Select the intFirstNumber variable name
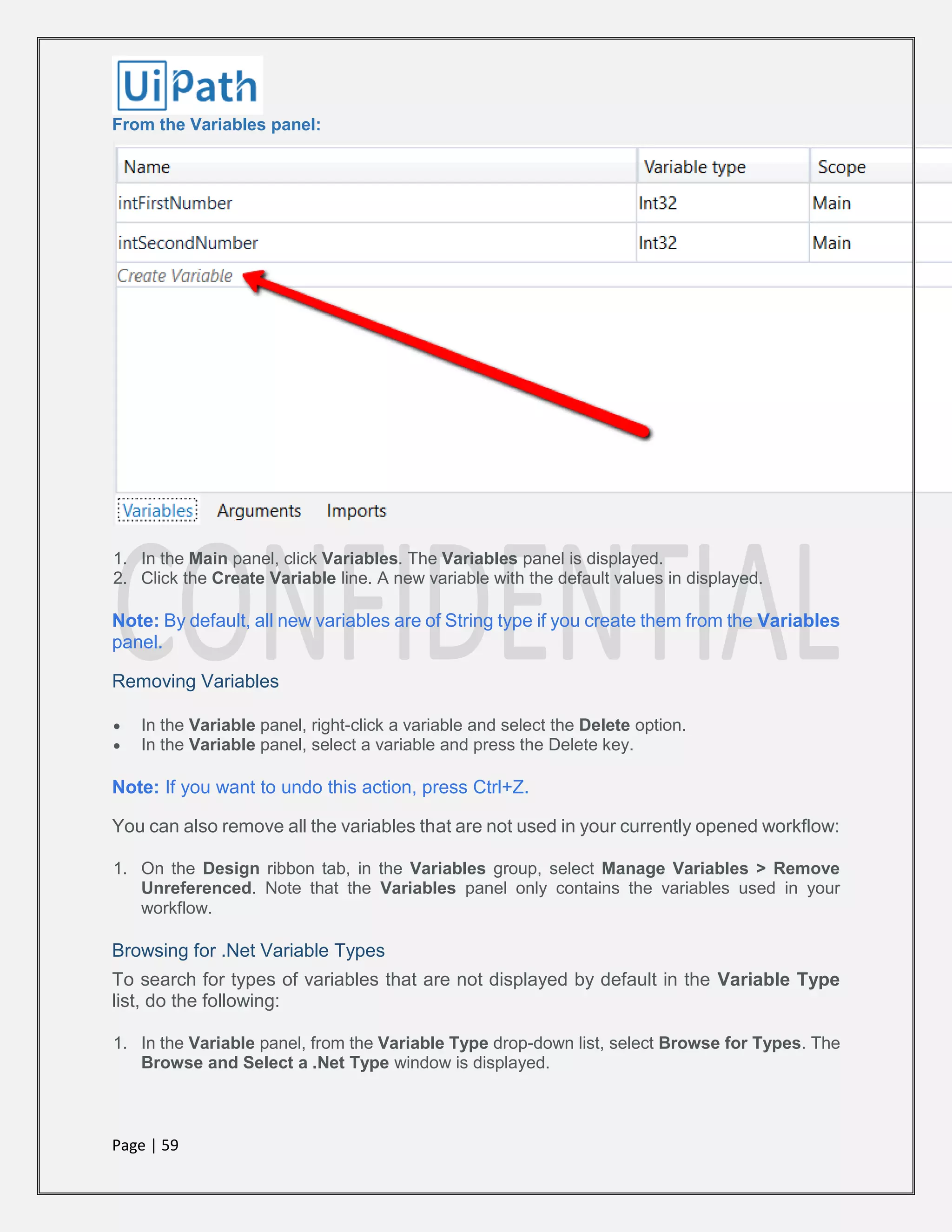This screenshot has width=952, height=1232. tap(175, 203)
